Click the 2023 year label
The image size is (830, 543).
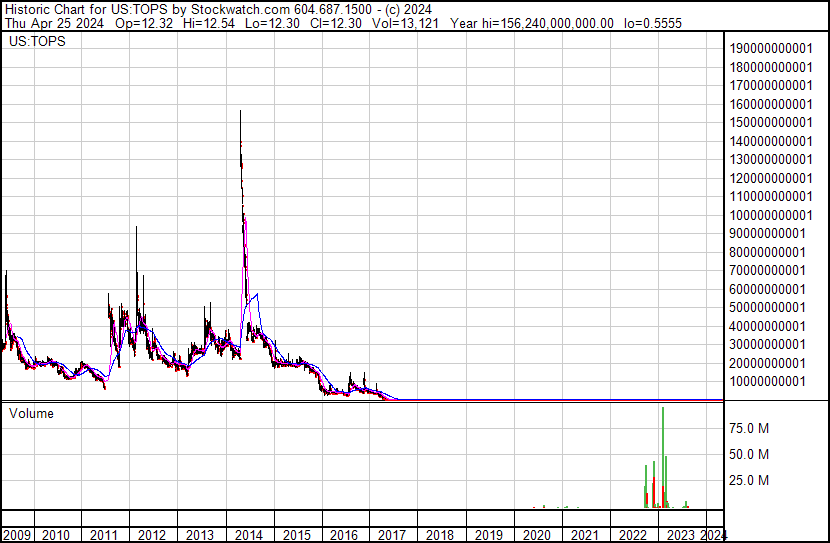coord(681,535)
